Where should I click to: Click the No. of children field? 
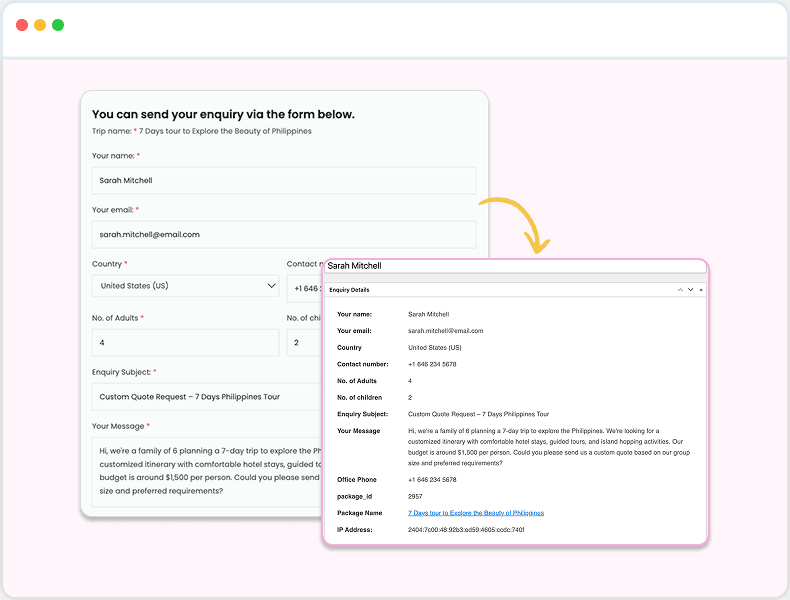point(304,343)
